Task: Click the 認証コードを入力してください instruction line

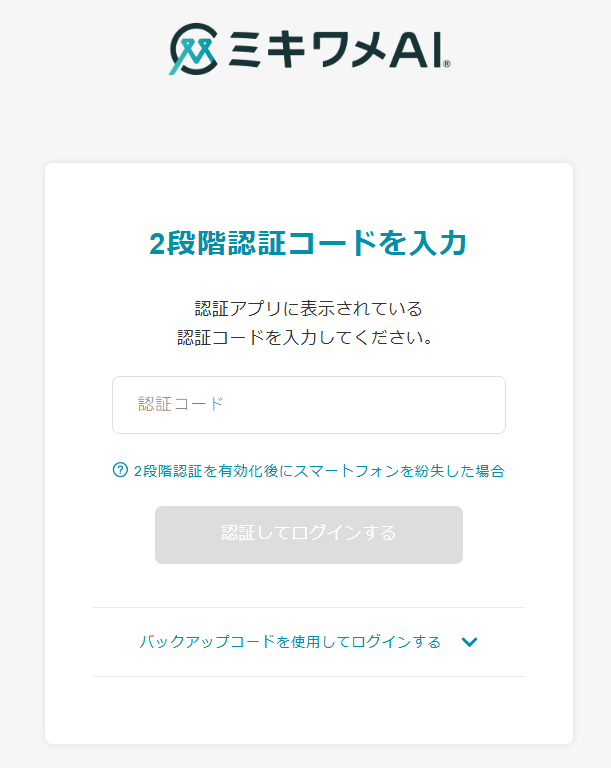Action: (308, 338)
